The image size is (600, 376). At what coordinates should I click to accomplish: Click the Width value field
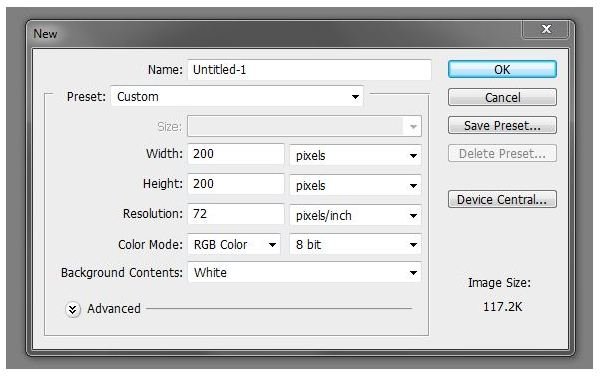point(236,154)
